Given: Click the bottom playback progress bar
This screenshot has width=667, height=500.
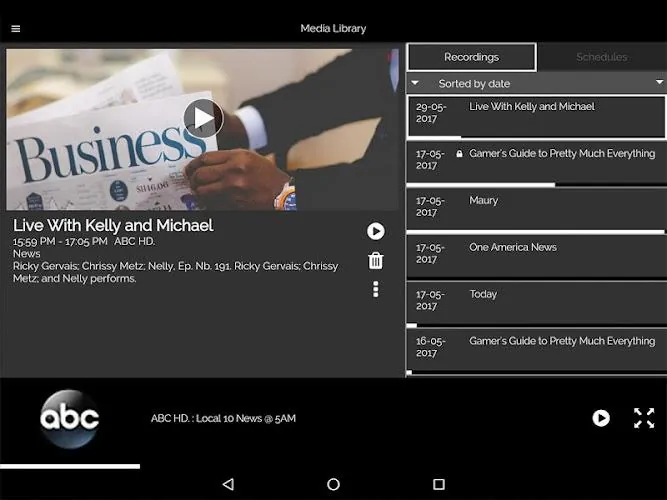Looking at the screenshot, I should [x=70, y=466].
